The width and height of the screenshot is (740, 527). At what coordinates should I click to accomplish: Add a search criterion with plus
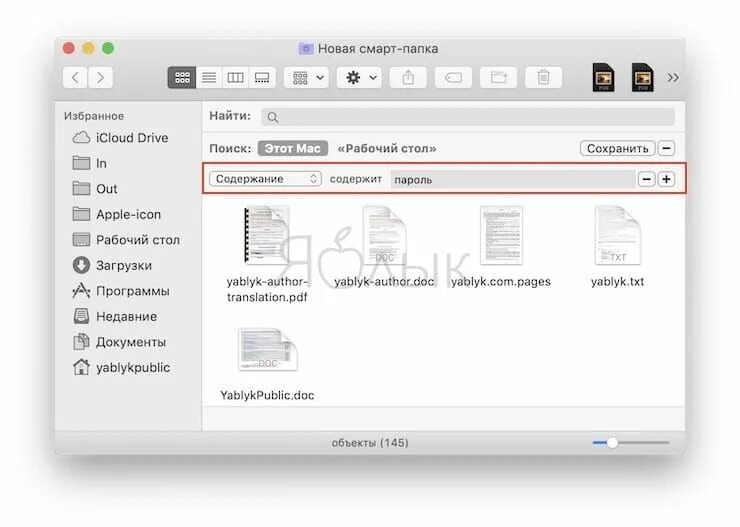click(x=666, y=179)
